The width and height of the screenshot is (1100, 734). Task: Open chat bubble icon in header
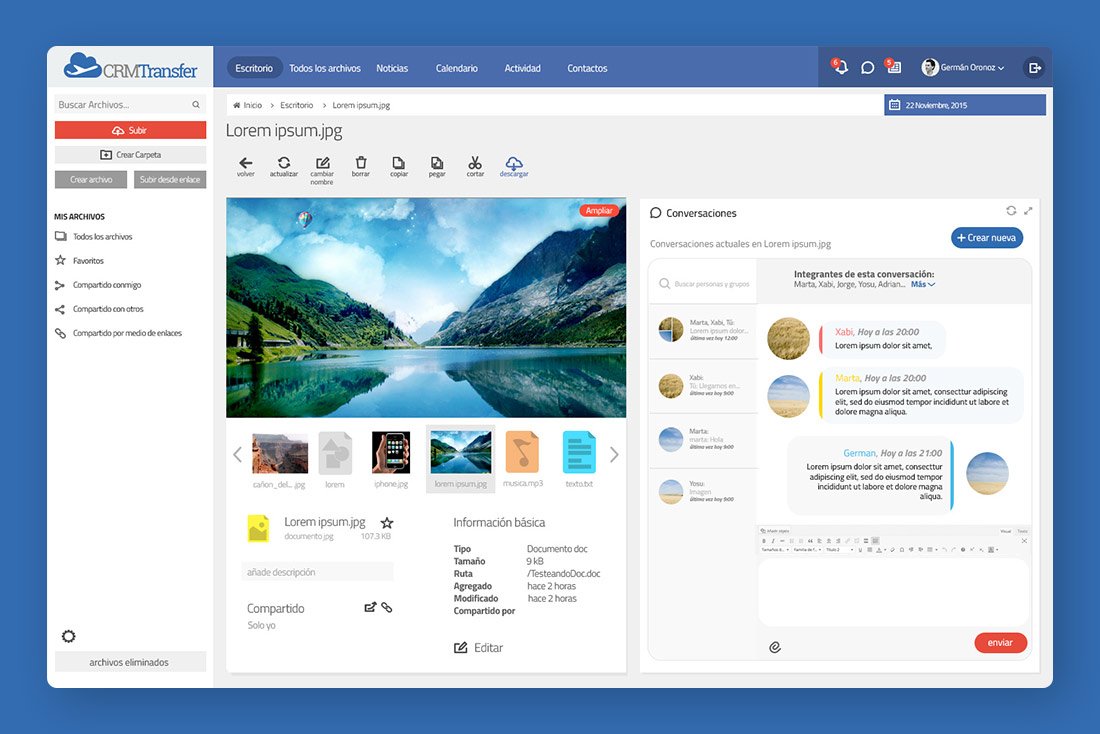click(867, 68)
